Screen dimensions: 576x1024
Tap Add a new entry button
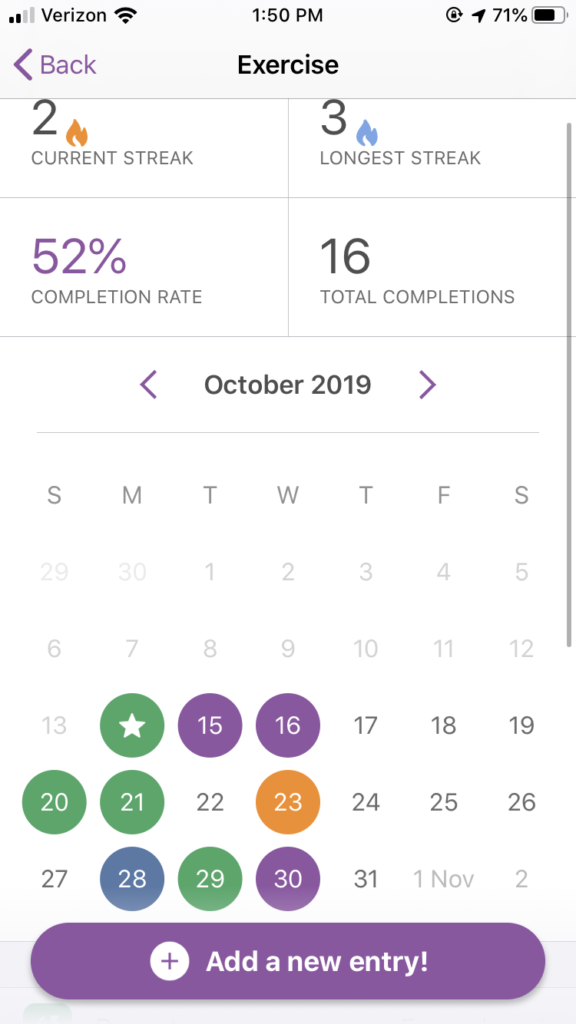(288, 961)
